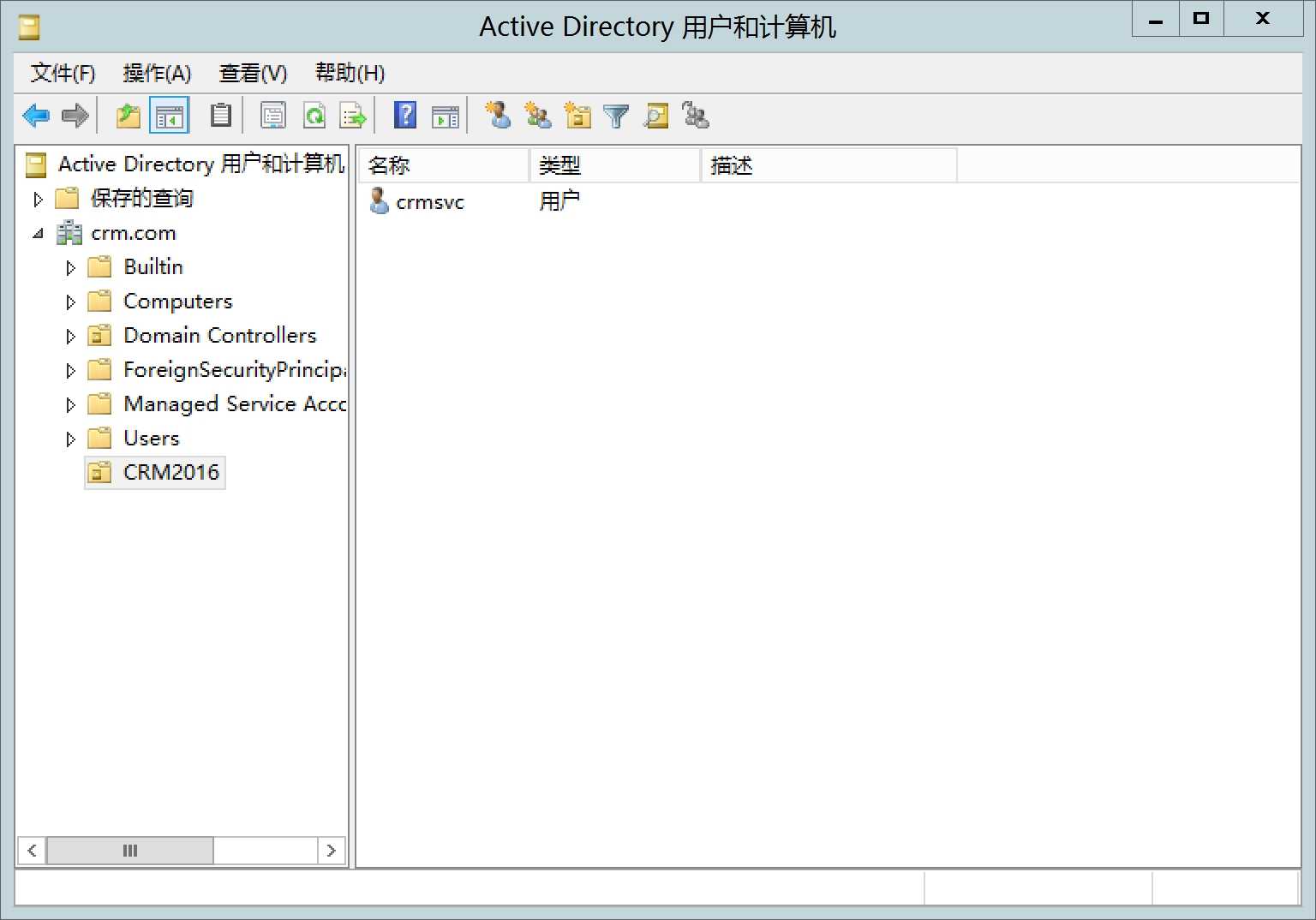Click the grey forward arrow

pos(75,116)
